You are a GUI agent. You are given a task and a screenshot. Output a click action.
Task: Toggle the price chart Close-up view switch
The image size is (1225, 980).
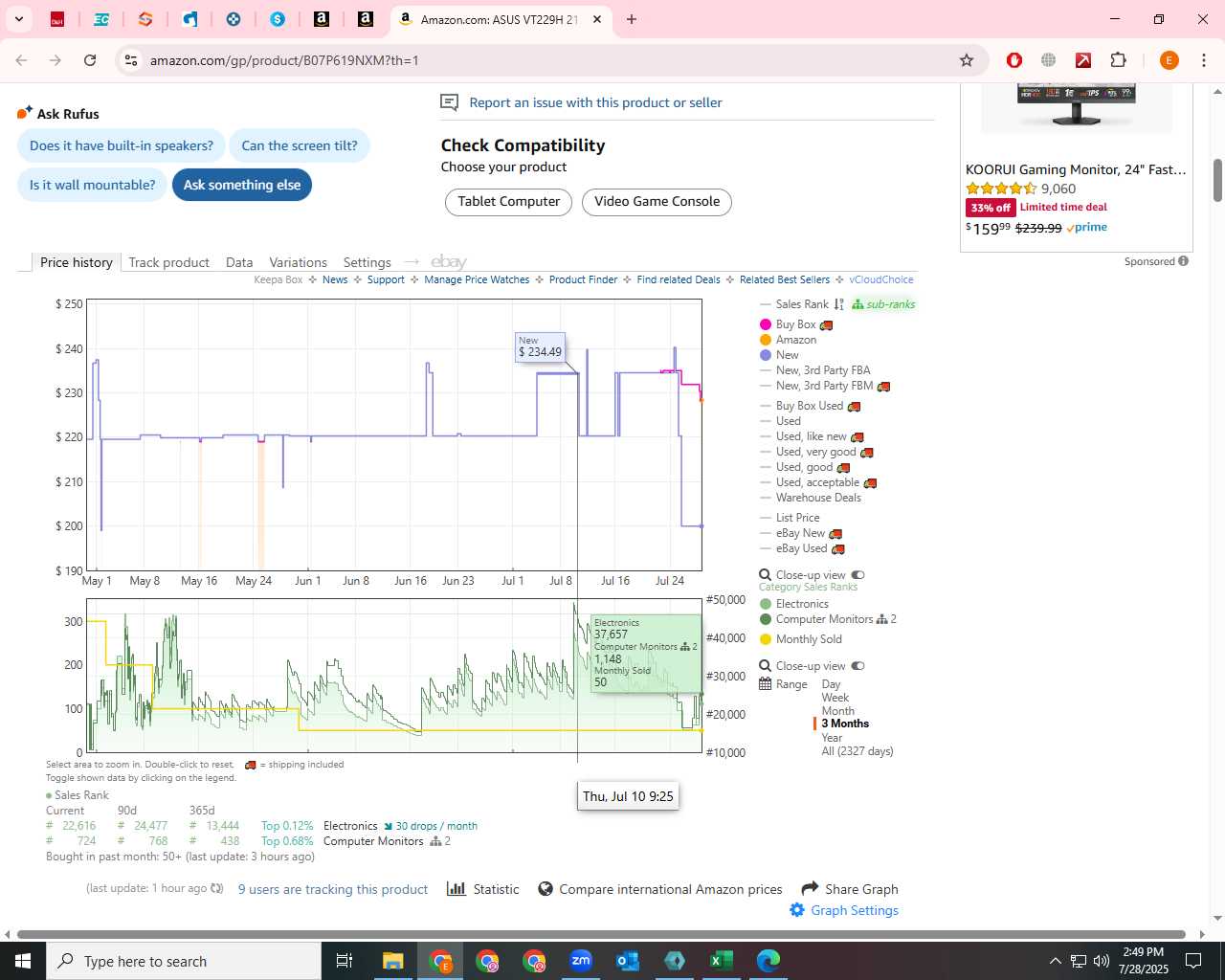click(x=858, y=575)
